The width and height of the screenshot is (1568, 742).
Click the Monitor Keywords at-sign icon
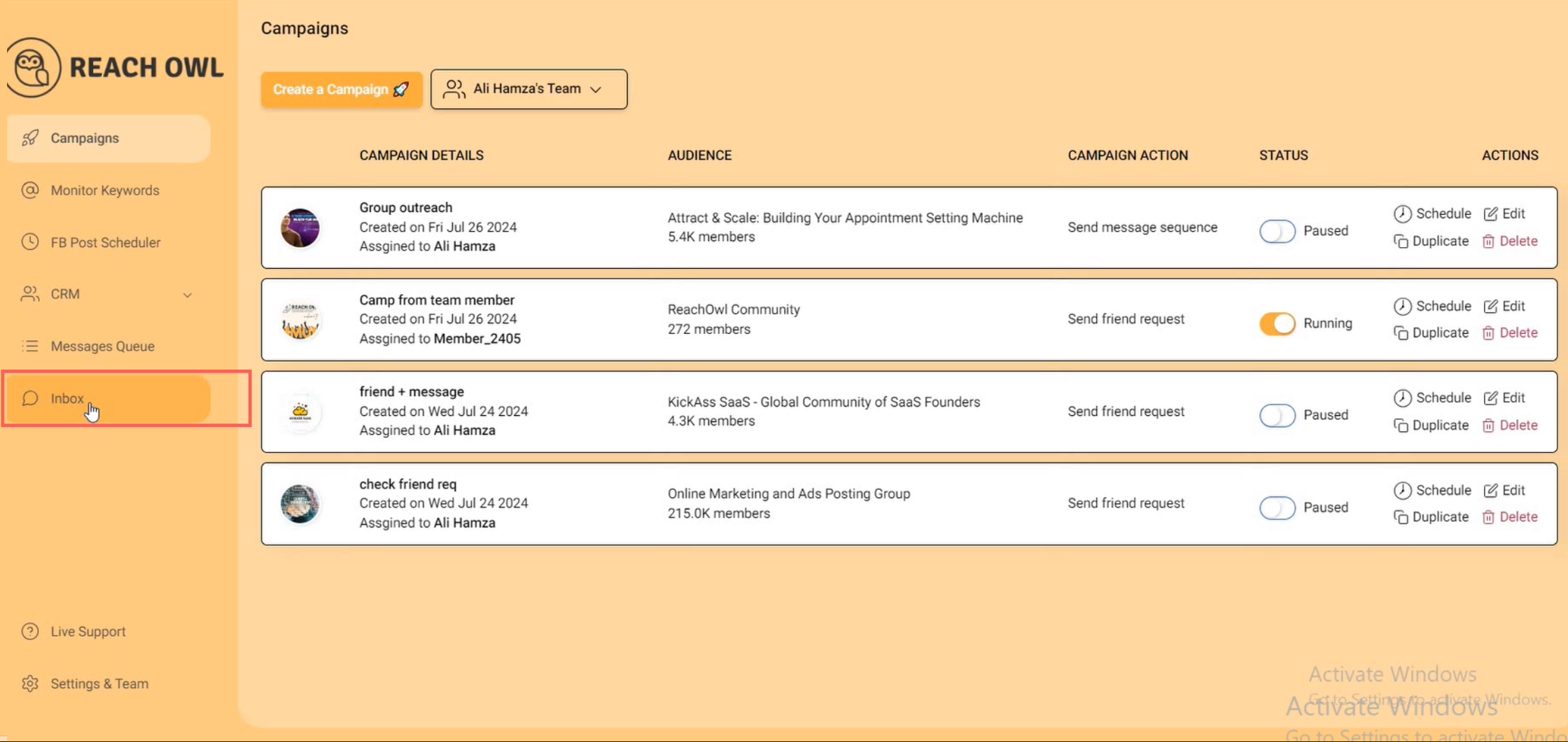(29, 190)
